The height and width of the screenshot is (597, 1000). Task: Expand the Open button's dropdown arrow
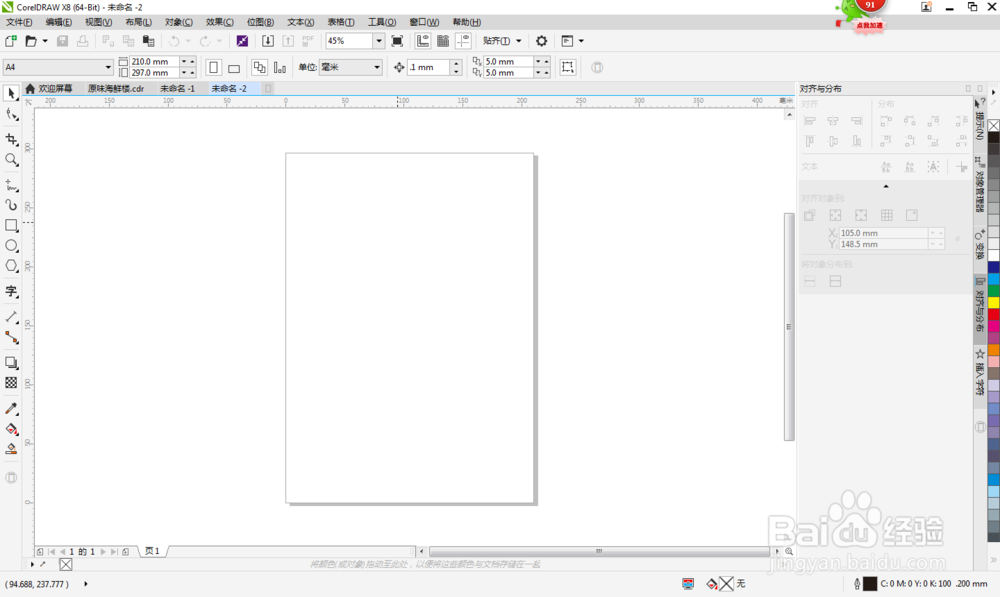pyautogui.click(x=45, y=41)
